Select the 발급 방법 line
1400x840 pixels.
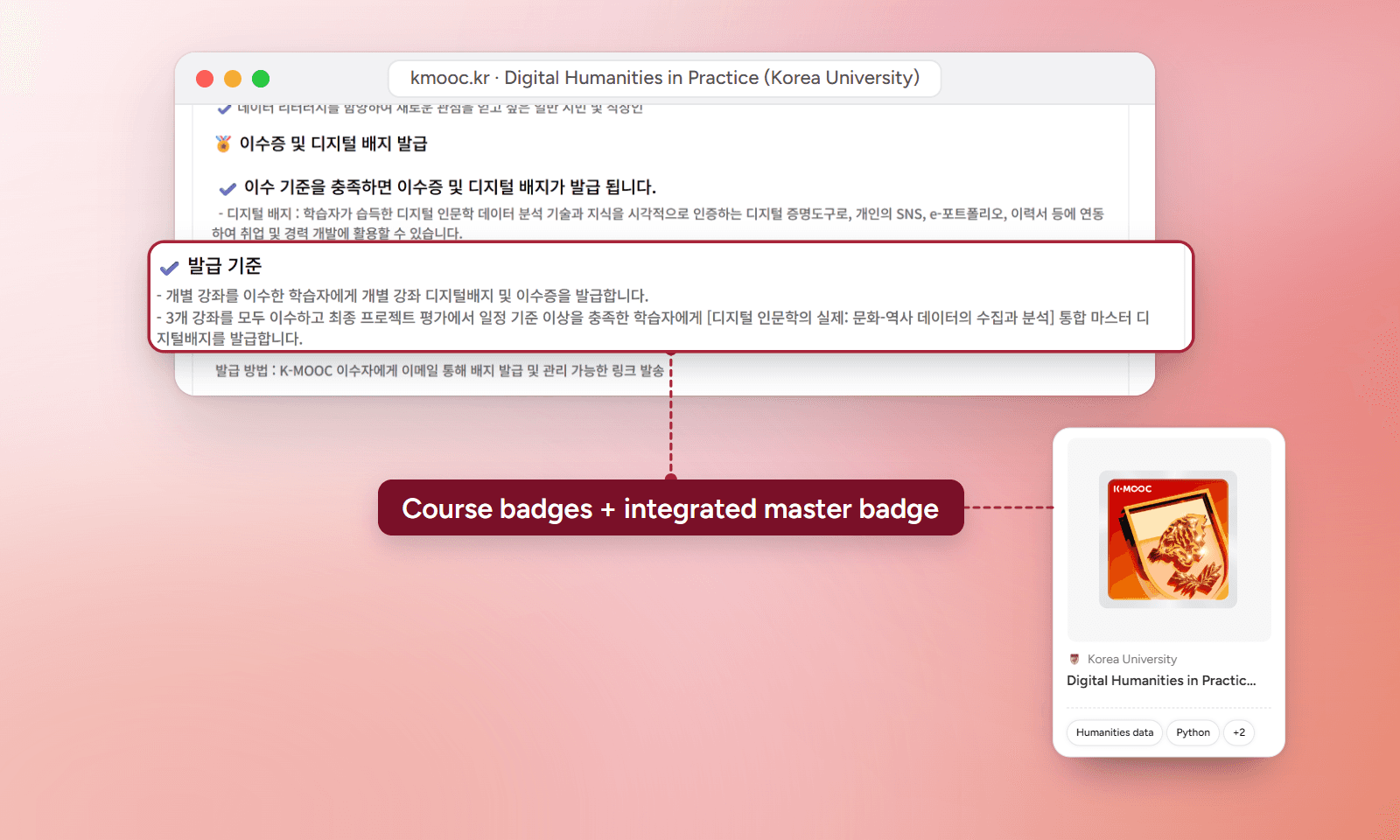[440, 371]
